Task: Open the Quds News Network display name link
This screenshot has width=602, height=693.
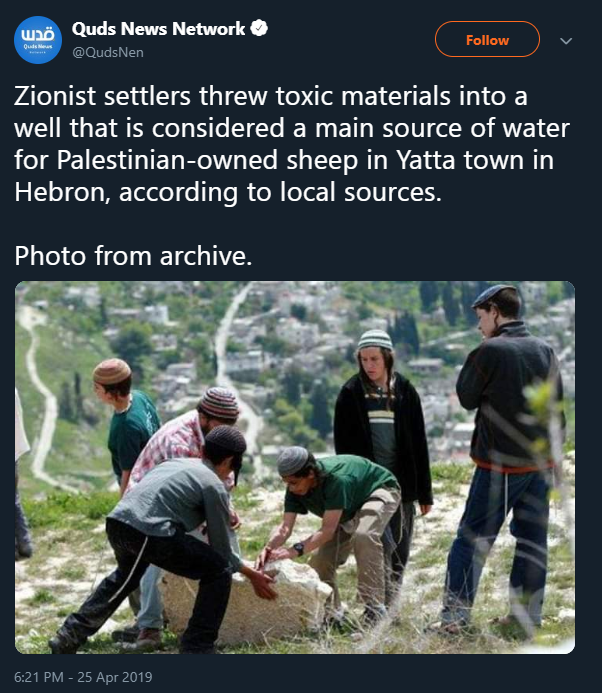Action: (x=158, y=29)
